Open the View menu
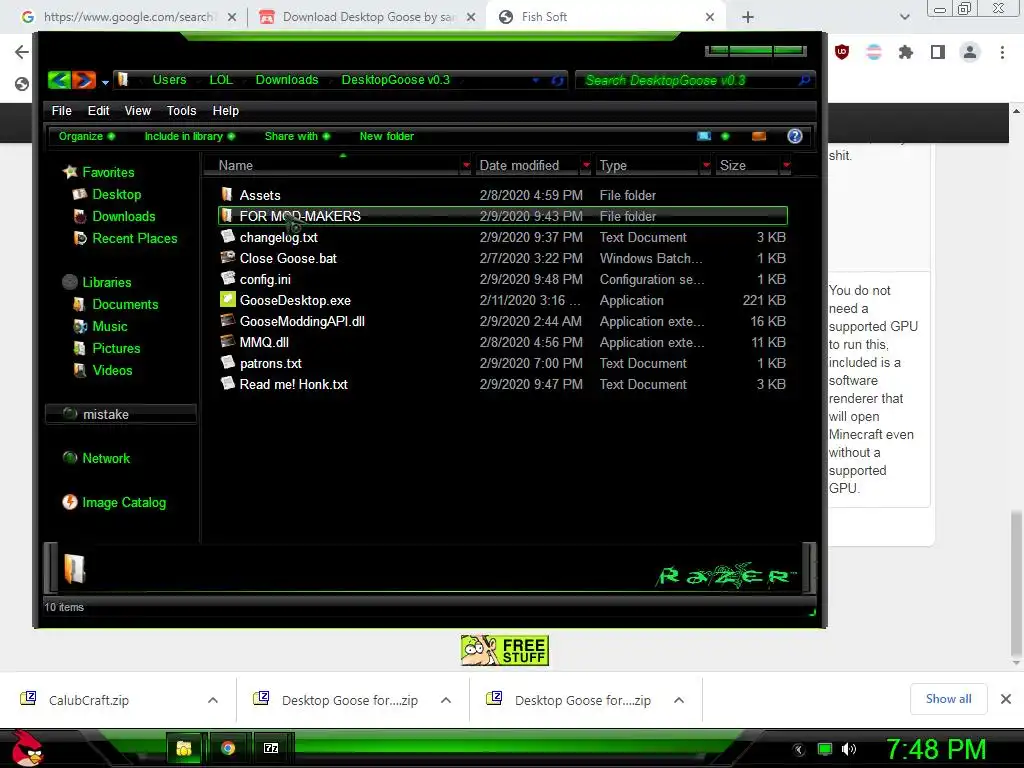Viewport: 1024px width, 768px height. 138,110
